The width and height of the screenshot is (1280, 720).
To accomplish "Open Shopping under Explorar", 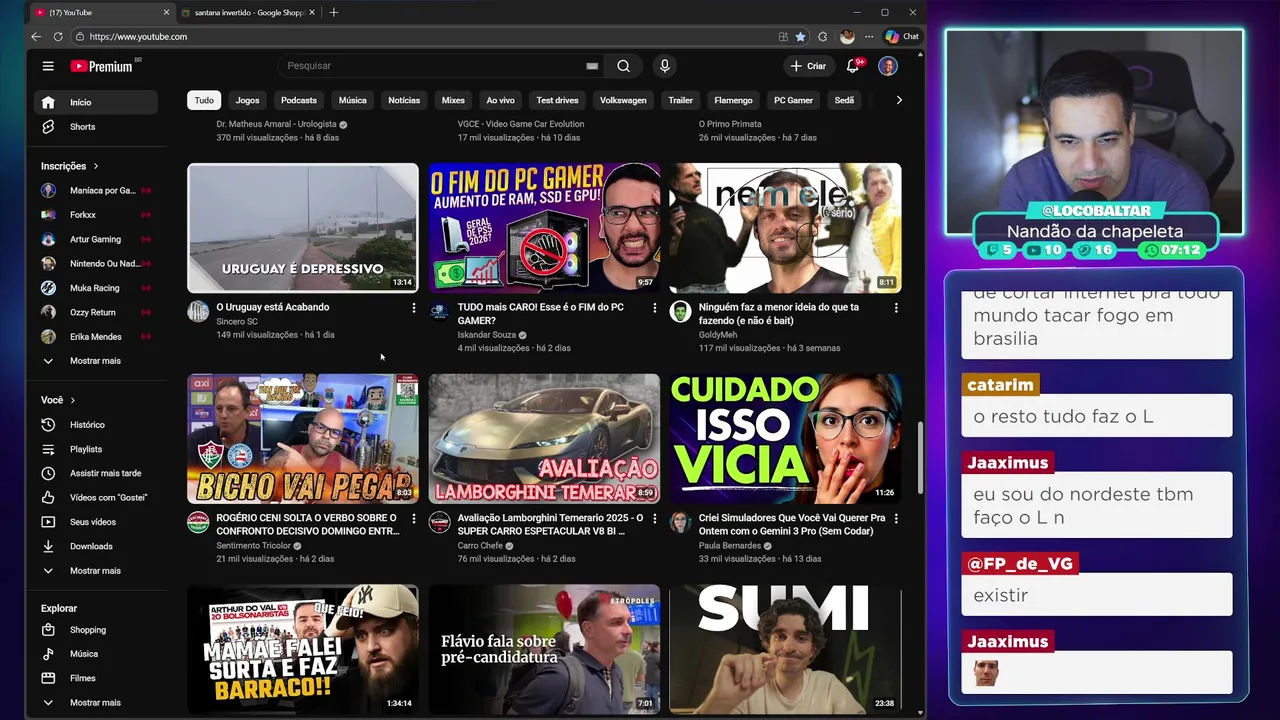I will (97, 630).
